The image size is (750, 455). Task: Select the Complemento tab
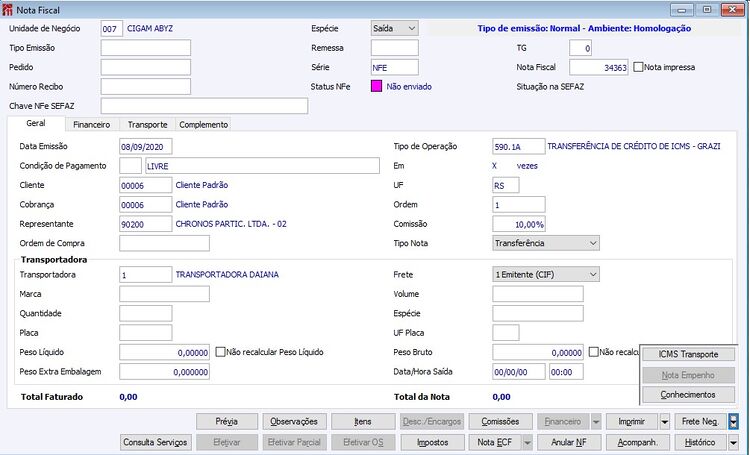(203, 124)
